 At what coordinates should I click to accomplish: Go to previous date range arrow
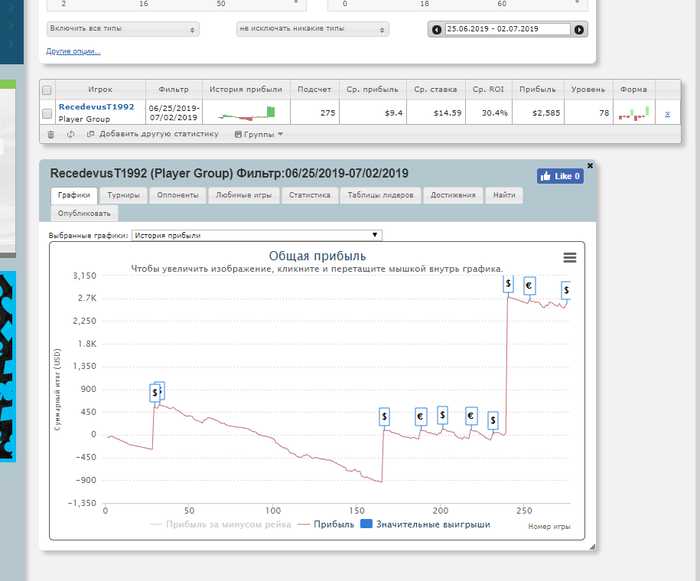point(437,29)
